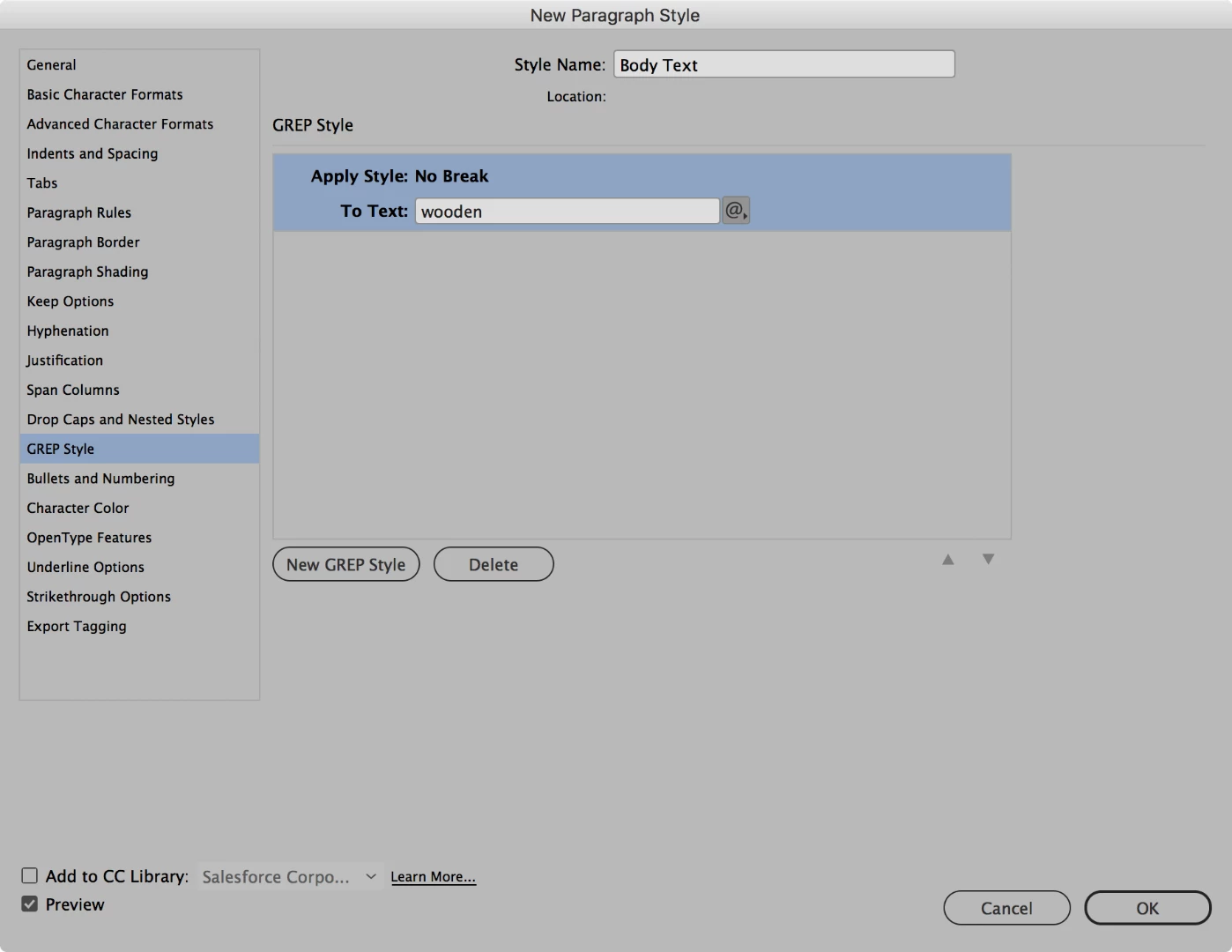Open Character Color section
Screen dimensions: 1232x952
pos(139,508)
